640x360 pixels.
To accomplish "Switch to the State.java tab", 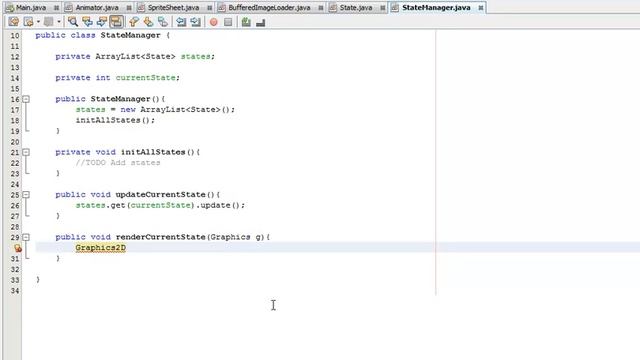I will pyautogui.click(x=356, y=8).
